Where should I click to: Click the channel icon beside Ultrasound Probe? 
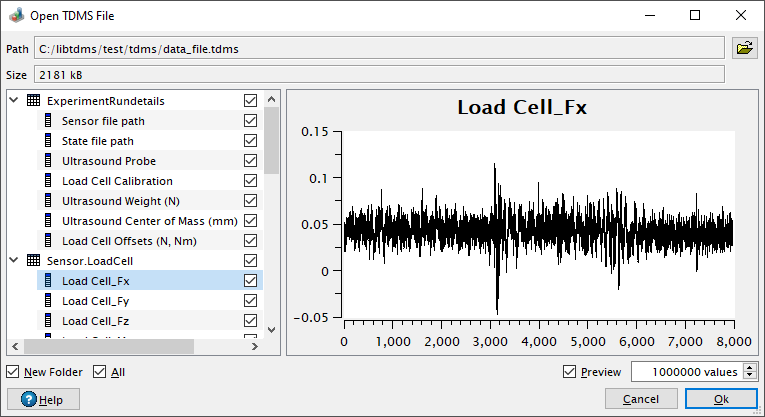coord(48,160)
